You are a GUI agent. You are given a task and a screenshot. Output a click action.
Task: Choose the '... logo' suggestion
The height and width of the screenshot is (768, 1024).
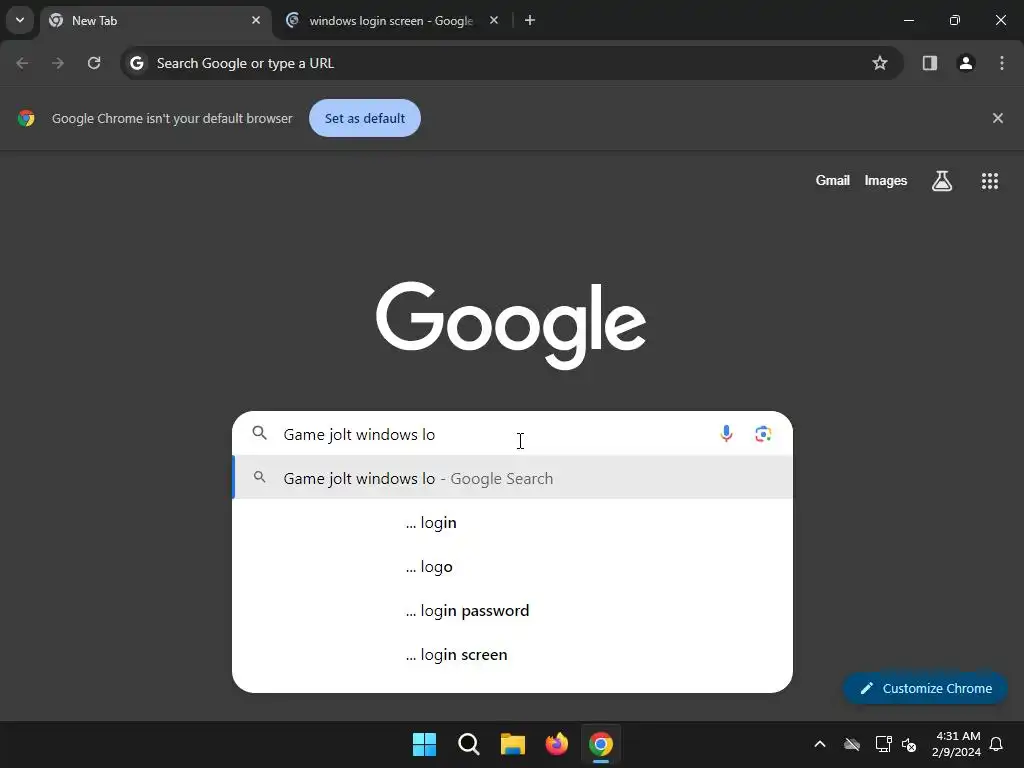click(513, 566)
